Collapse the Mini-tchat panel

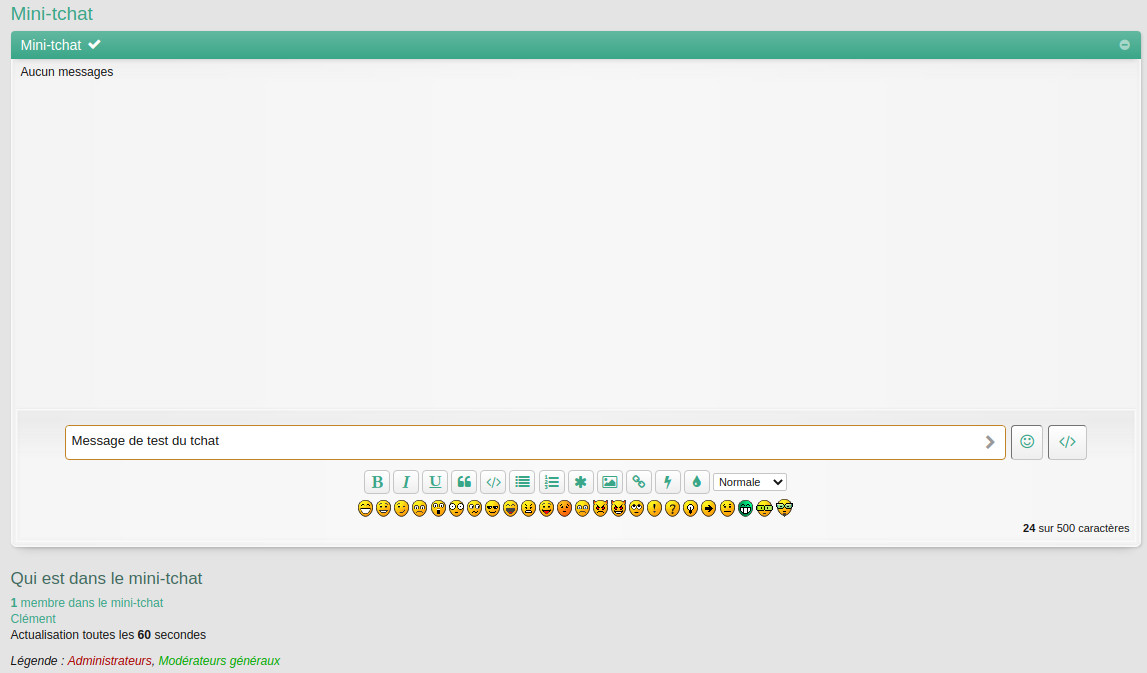pos(1124,45)
